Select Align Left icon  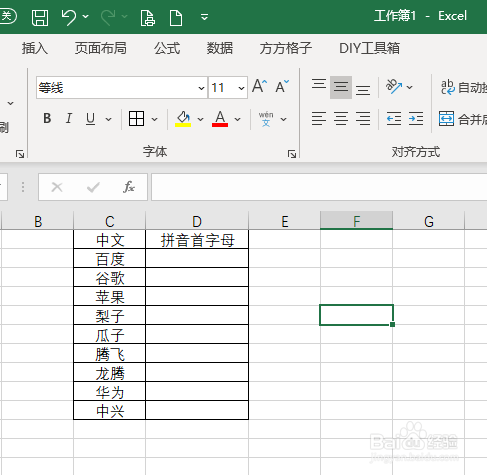(319, 118)
